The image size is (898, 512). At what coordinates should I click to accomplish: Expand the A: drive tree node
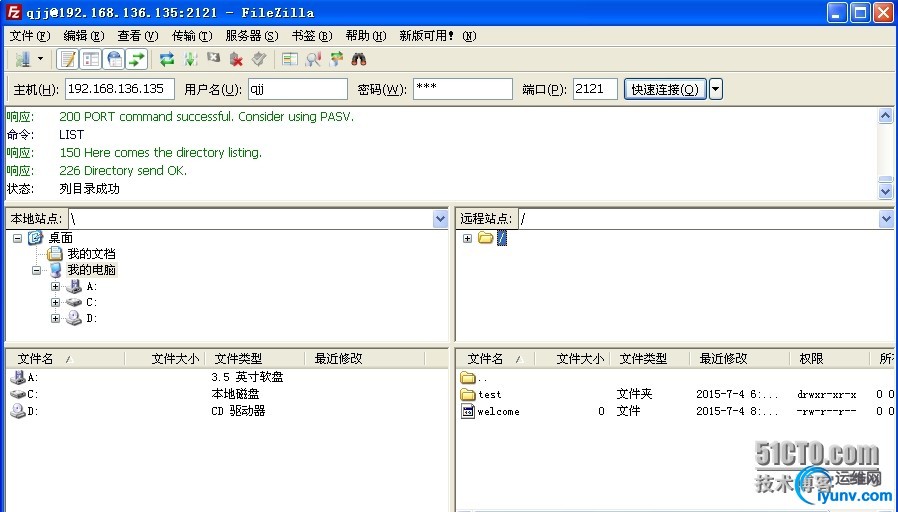point(56,286)
